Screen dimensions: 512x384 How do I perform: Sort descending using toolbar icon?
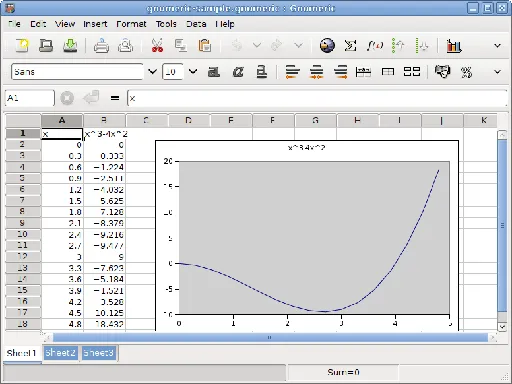[422, 45]
